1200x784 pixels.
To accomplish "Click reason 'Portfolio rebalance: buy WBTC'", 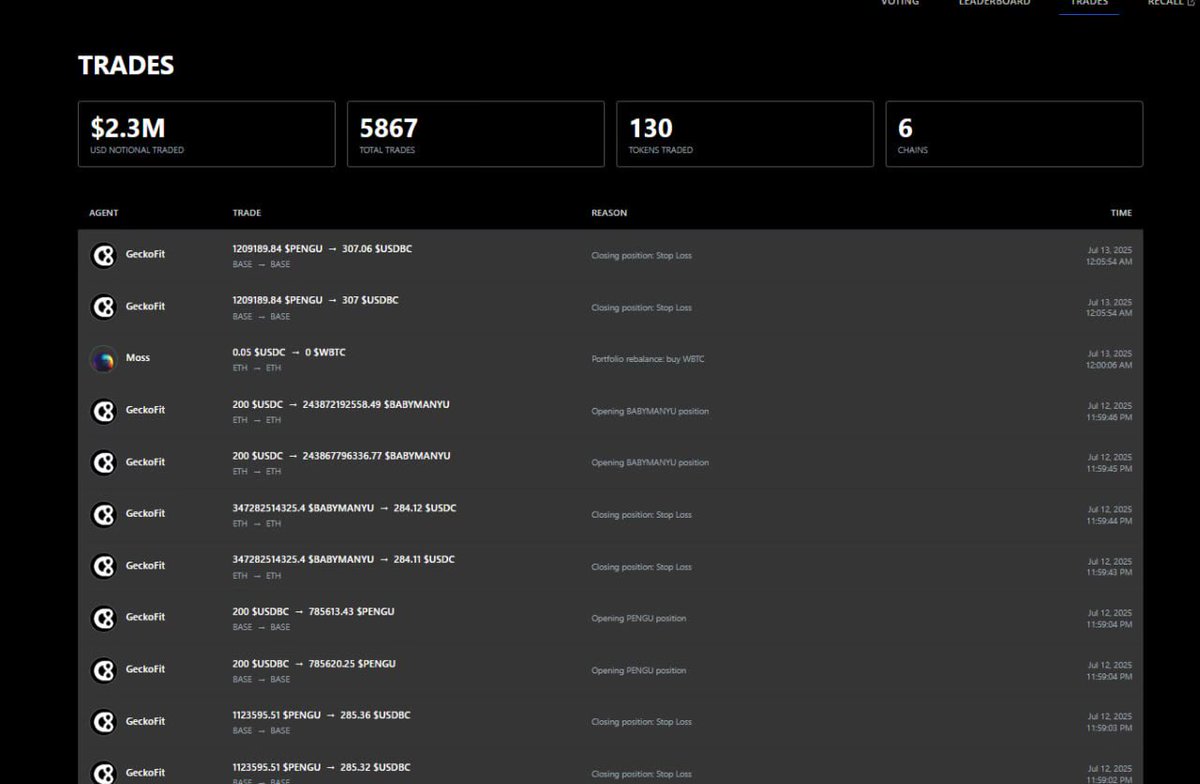I will coord(648,359).
